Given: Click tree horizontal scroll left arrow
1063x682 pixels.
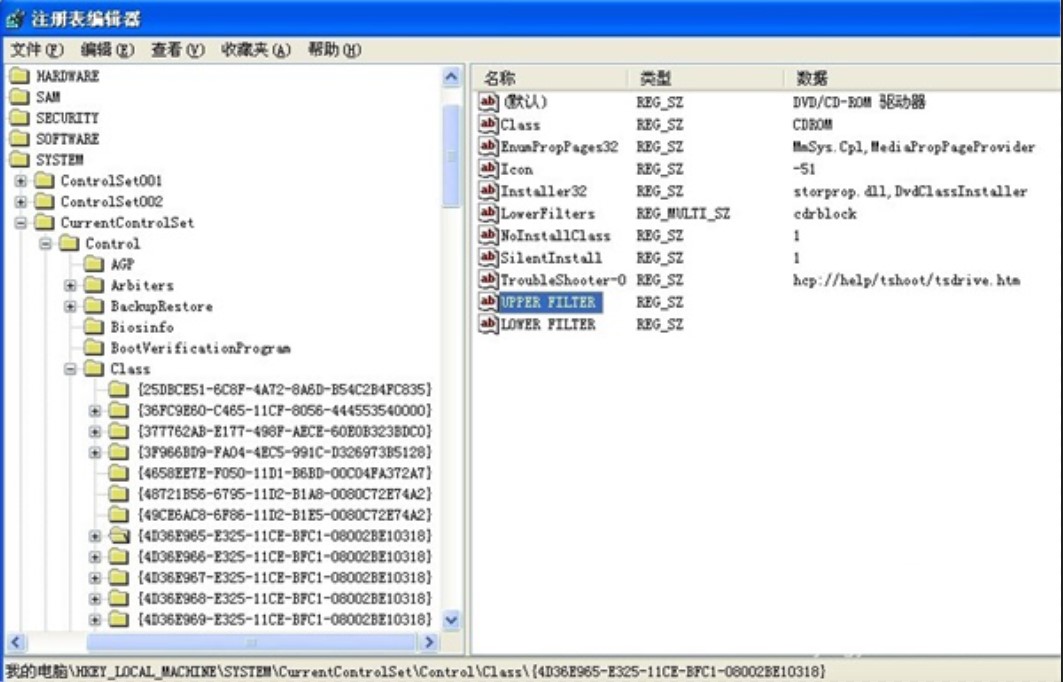Looking at the screenshot, I should click(x=16, y=642).
